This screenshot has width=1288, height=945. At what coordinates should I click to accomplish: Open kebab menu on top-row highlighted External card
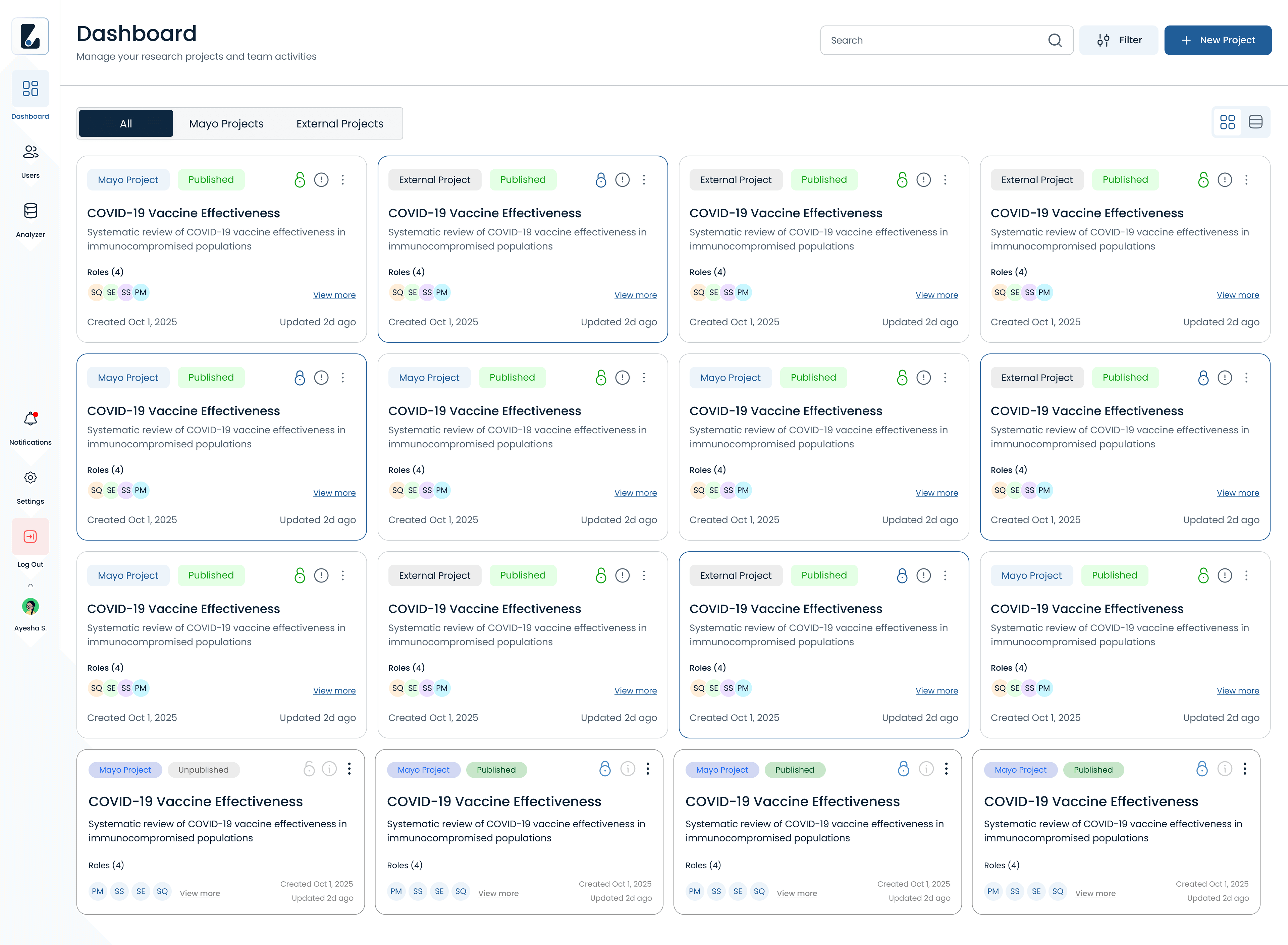(x=644, y=180)
